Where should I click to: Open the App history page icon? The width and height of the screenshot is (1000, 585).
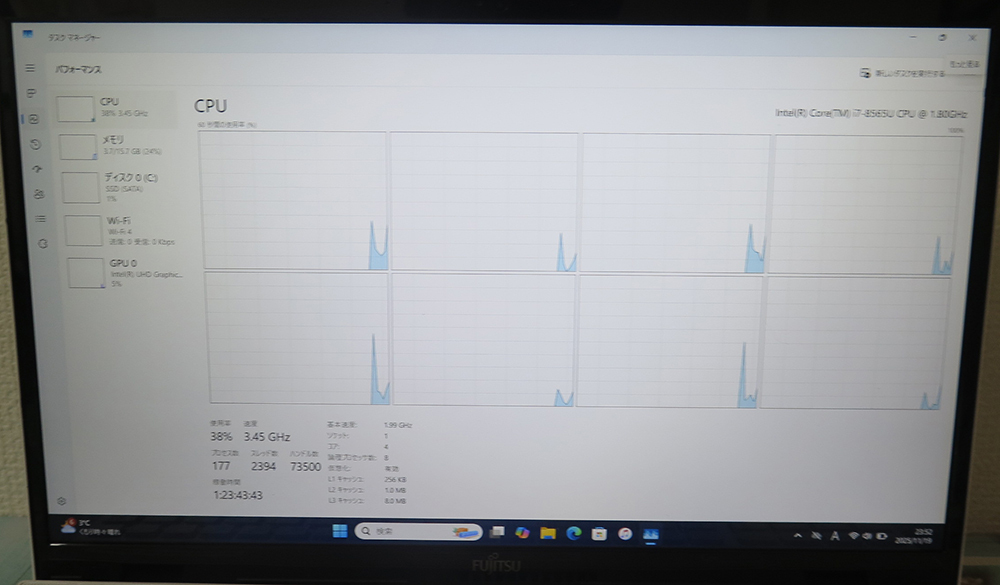click(36, 144)
